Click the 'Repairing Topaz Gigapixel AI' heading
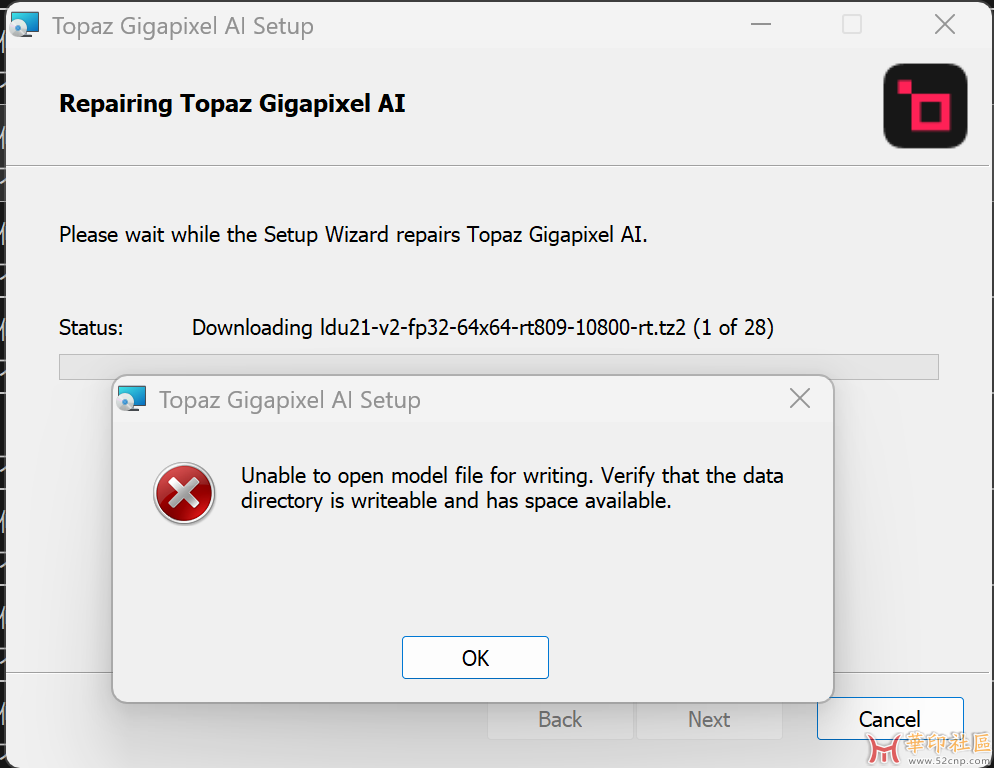 click(x=232, y=104)
